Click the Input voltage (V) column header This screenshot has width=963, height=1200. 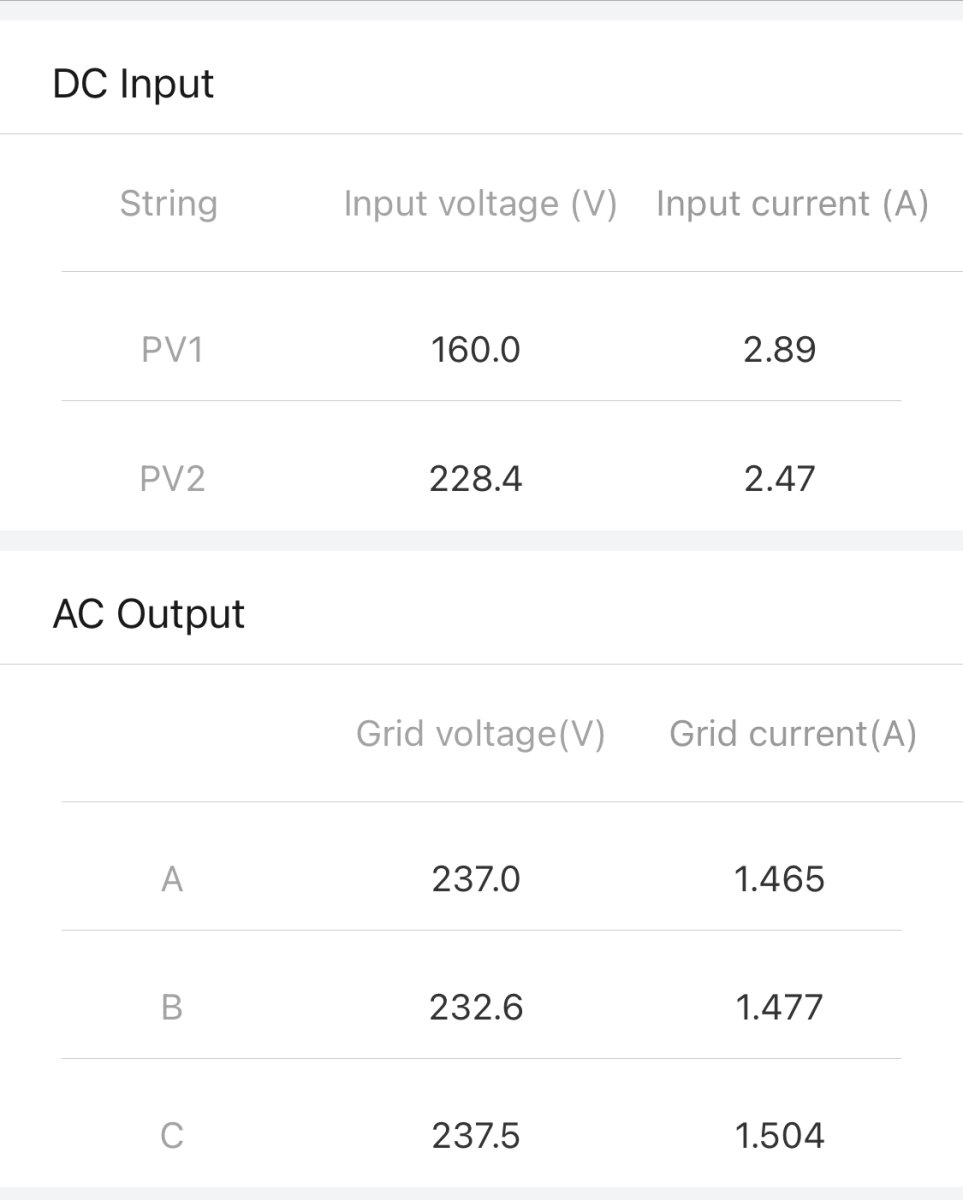tap(480, 204)
